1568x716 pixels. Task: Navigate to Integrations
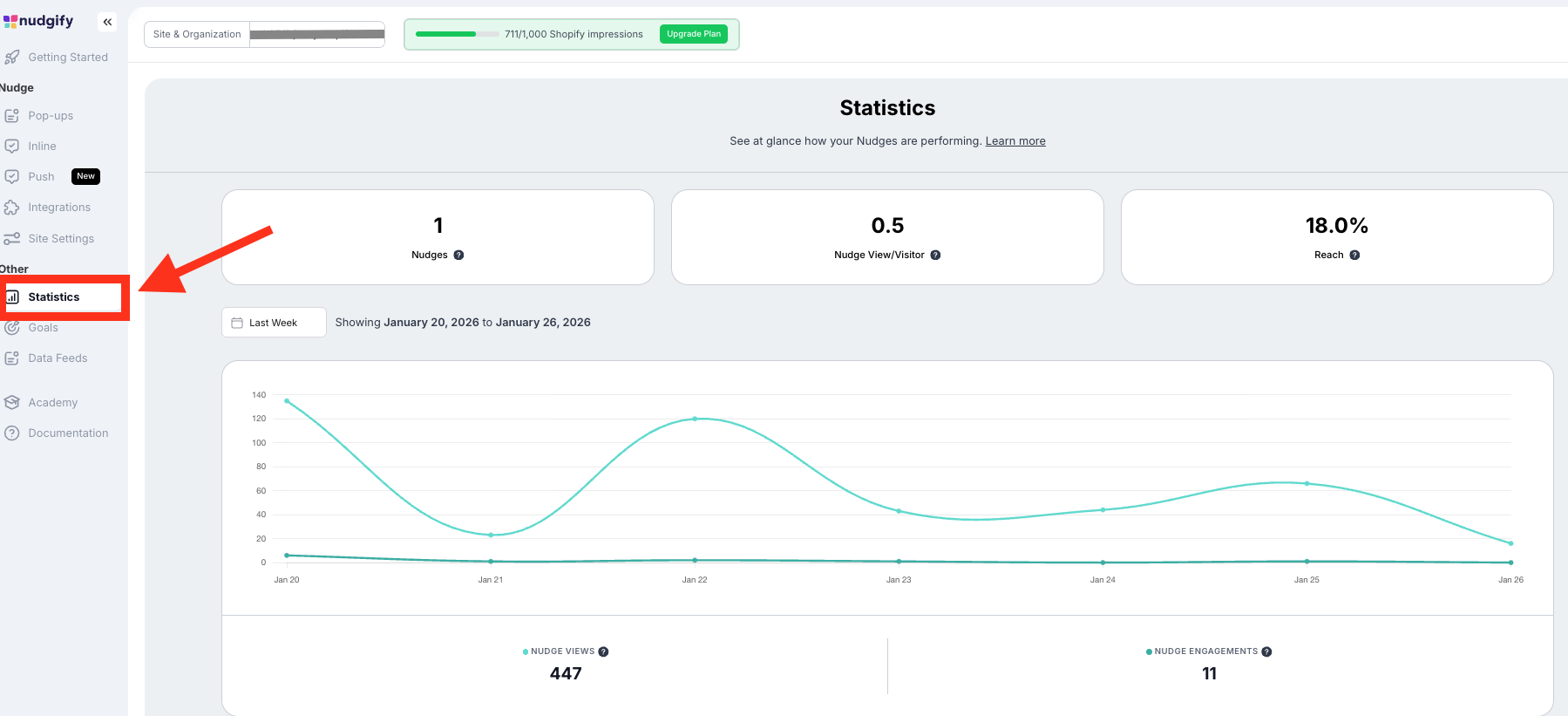[x=59, y=208]
